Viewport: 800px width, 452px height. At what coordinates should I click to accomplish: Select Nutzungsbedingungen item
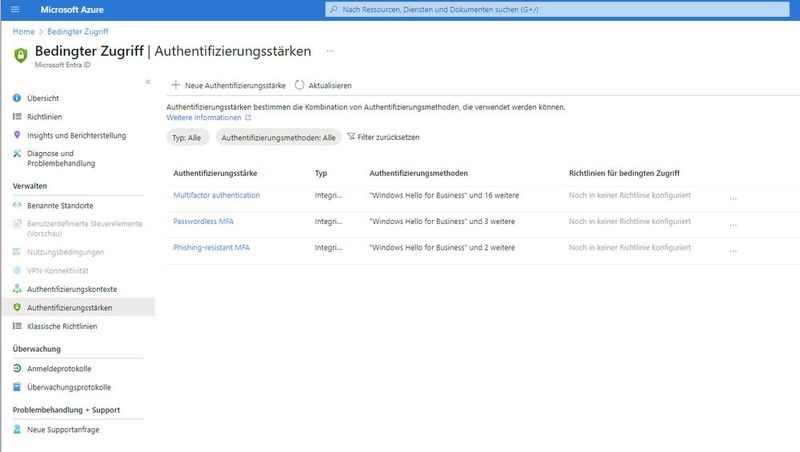(x=65, y=252)
